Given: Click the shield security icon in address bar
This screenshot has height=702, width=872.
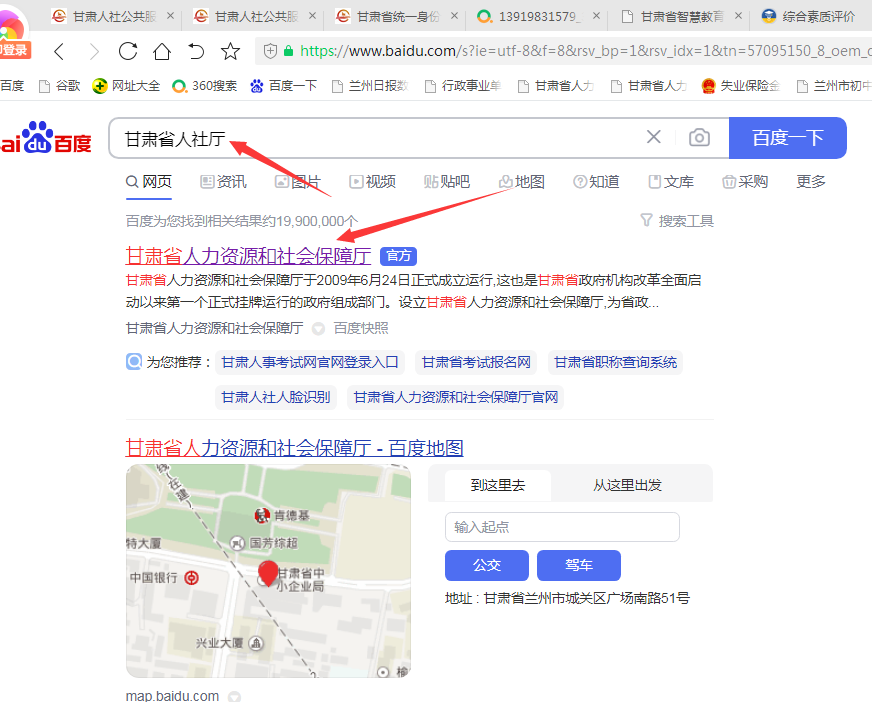Looking at the screenshot, I should coord(270,51).
